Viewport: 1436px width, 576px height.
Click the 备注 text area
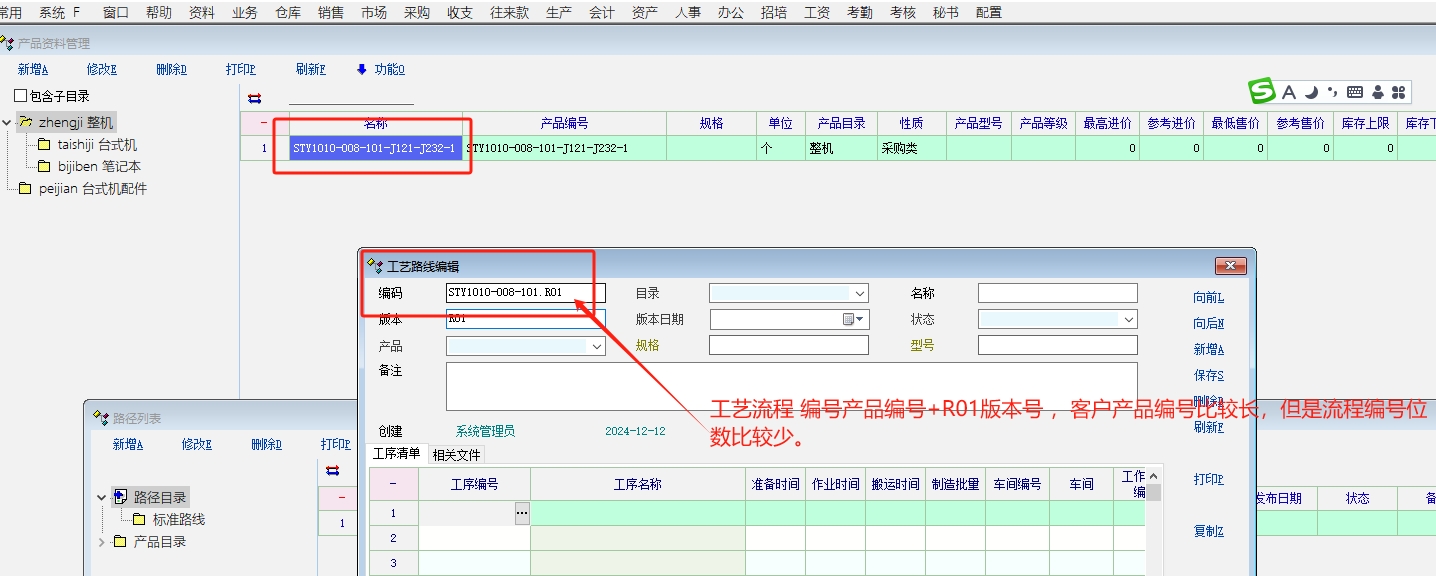[x=791, y=385]
